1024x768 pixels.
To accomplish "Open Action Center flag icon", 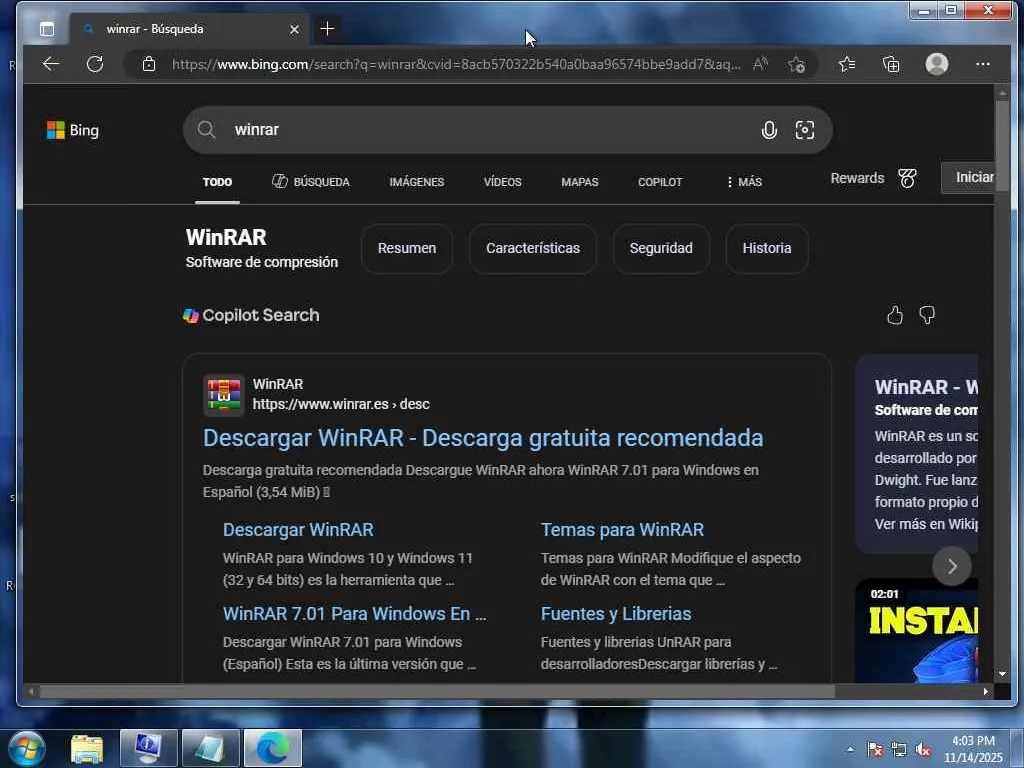I will 875,749.
